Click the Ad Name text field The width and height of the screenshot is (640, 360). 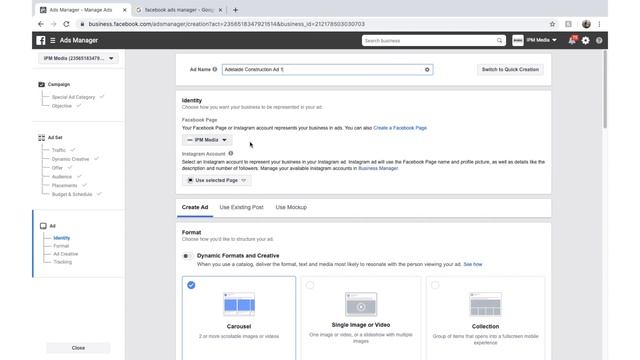click(327, 69)
